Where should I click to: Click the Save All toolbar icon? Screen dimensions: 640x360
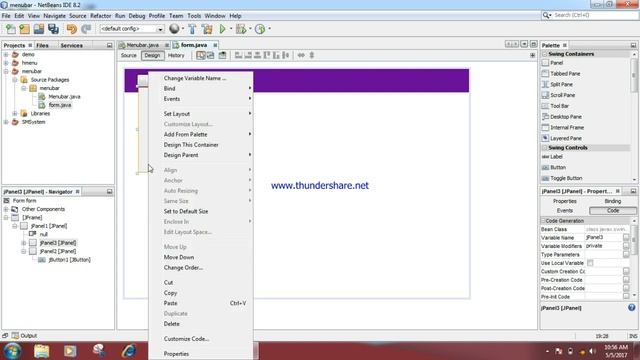[x=53, y=29]
